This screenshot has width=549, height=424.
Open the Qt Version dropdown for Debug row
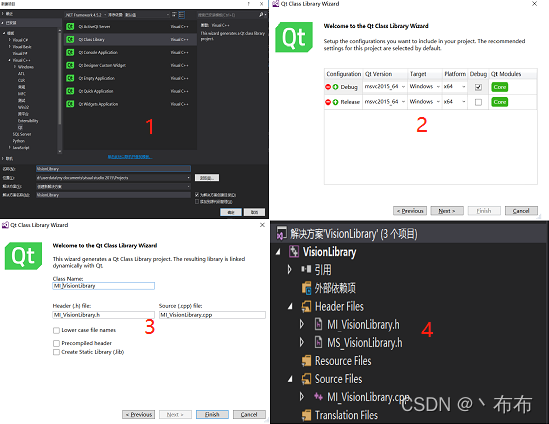(385, 86)
